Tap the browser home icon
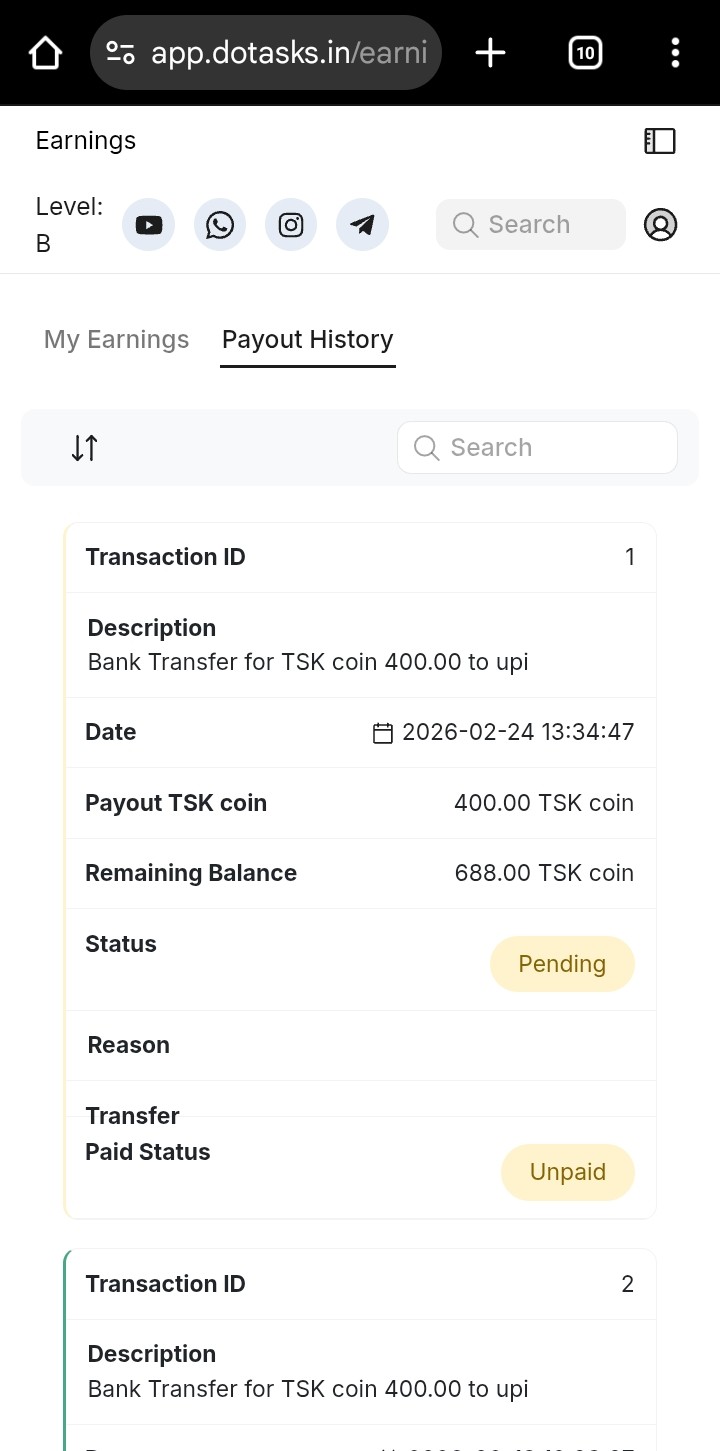Image resolution: width=720 pixels, height=1451 pixels. pos(46,53)
